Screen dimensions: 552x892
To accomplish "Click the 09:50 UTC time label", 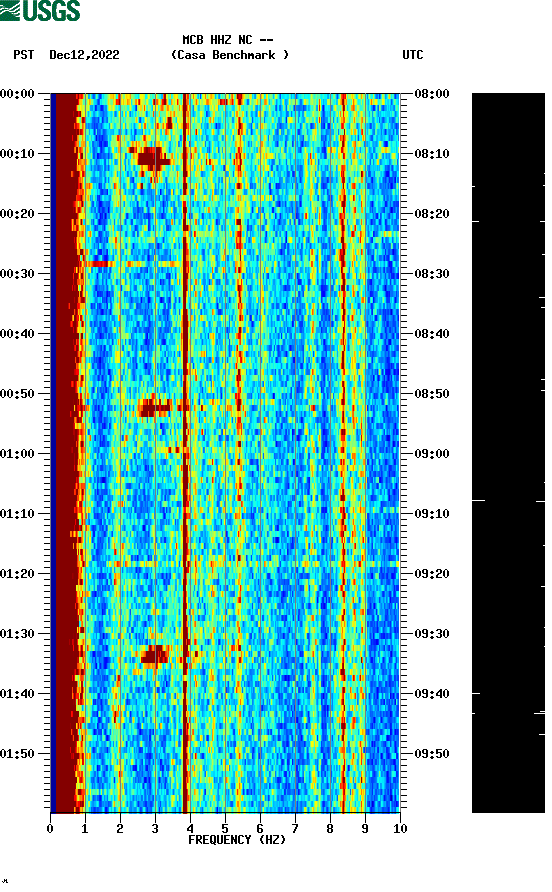I will pyautogui.click(x=432, y=754).
